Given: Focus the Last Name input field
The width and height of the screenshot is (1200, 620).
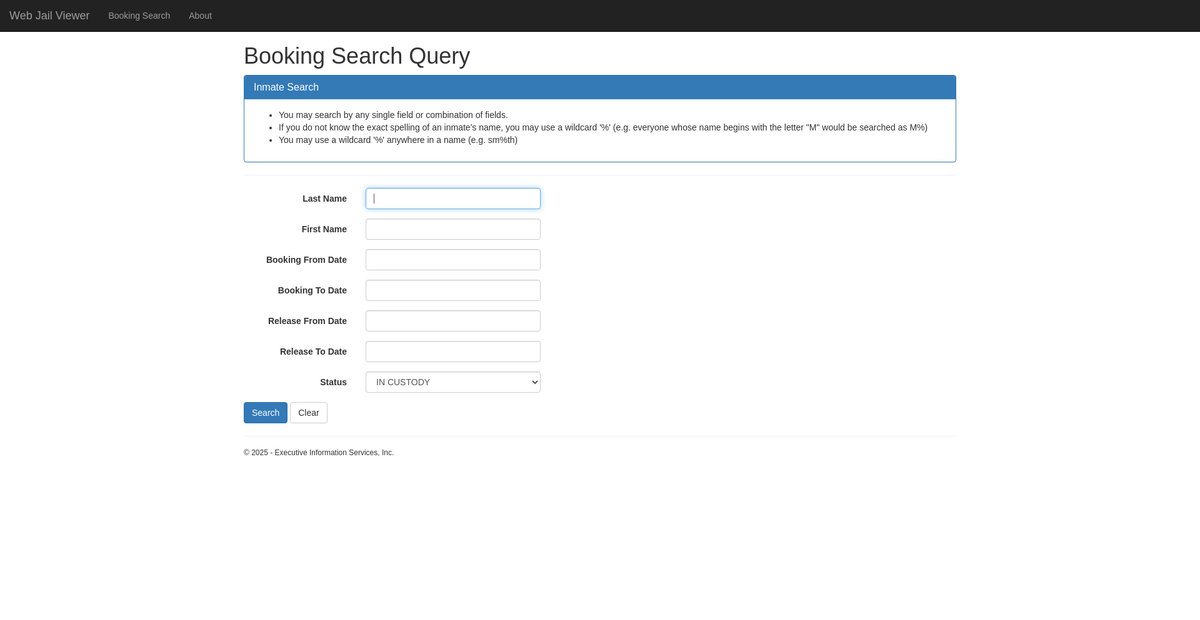Looking at the screenshot, I should pyautogui.click(x=453, y=198).
